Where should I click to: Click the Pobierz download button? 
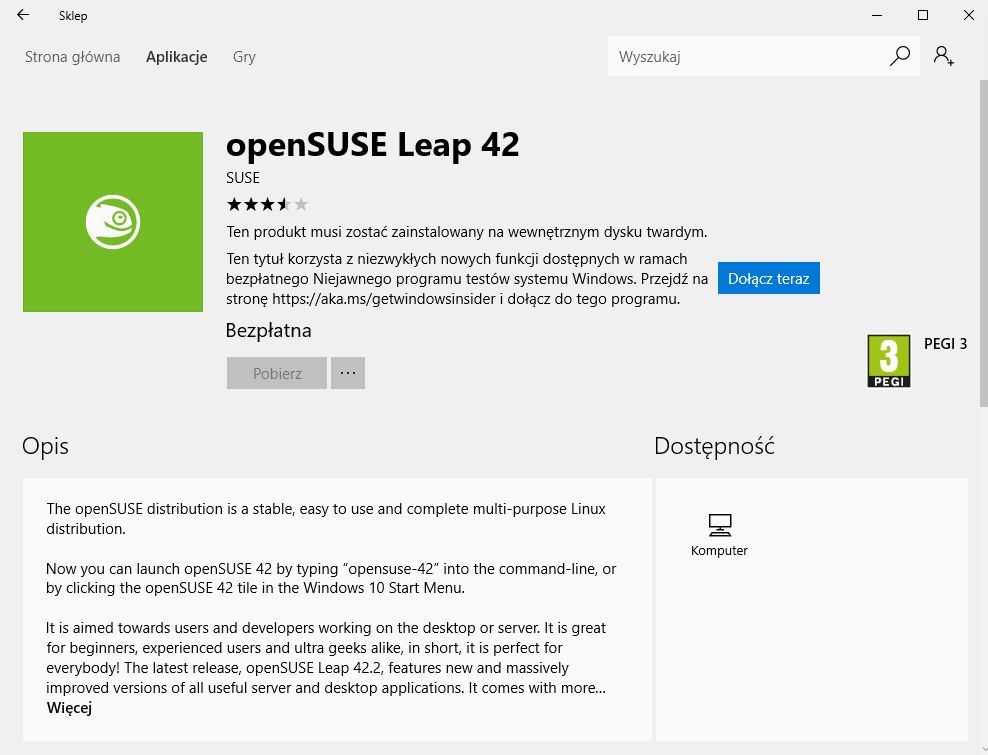[x=277, y=373]
